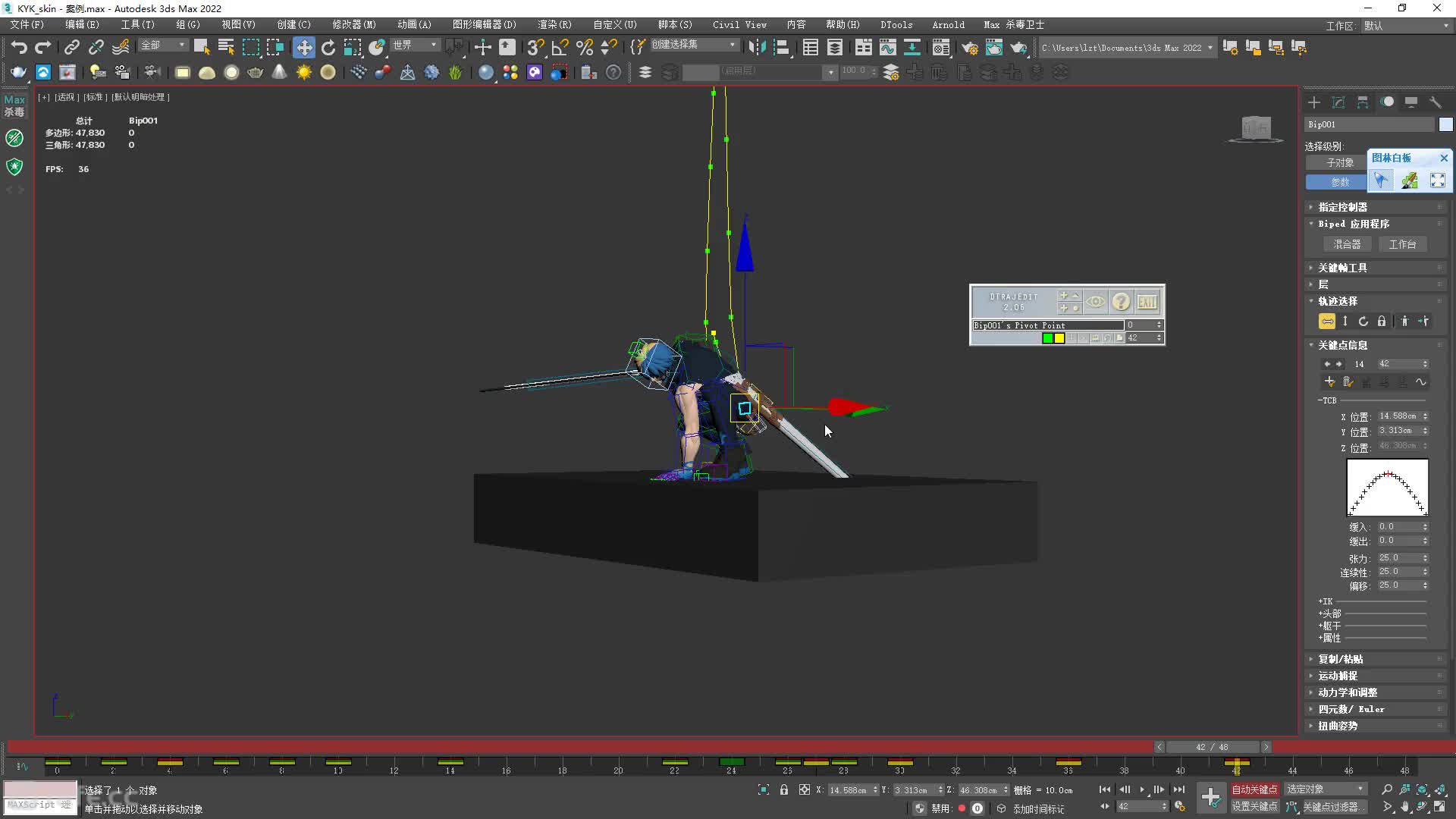Open the Utilities wrench panel tab
The image size is (1456, 819).
pyautogui.click(x=1436, y=102)
